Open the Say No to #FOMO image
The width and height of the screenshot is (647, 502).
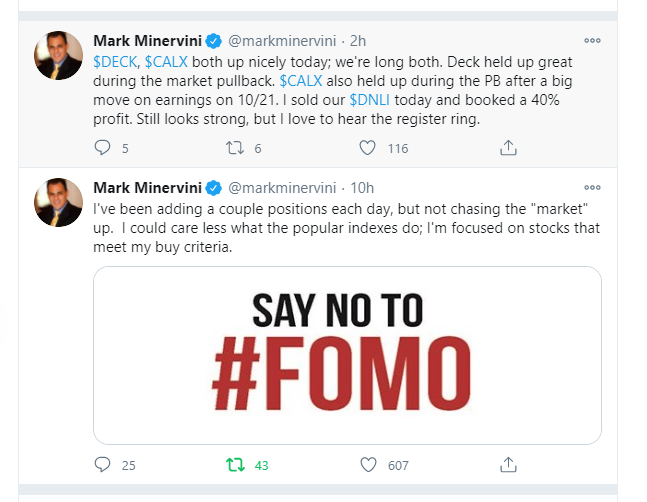(347, 354)
